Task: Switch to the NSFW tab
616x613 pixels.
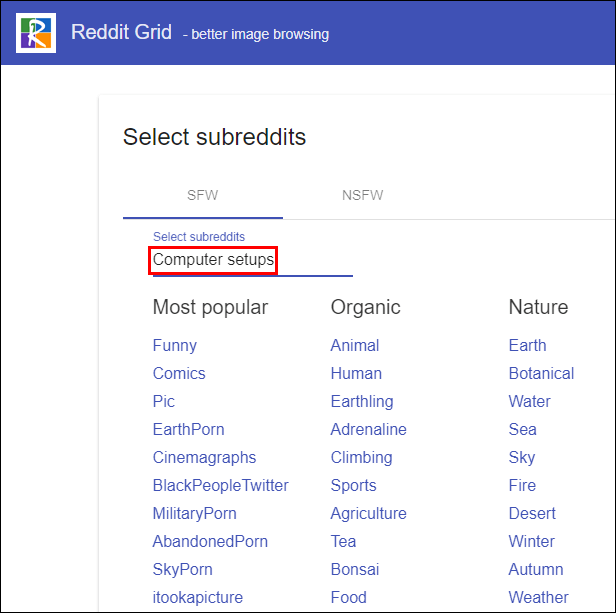Action: click(x=363, y=195)
